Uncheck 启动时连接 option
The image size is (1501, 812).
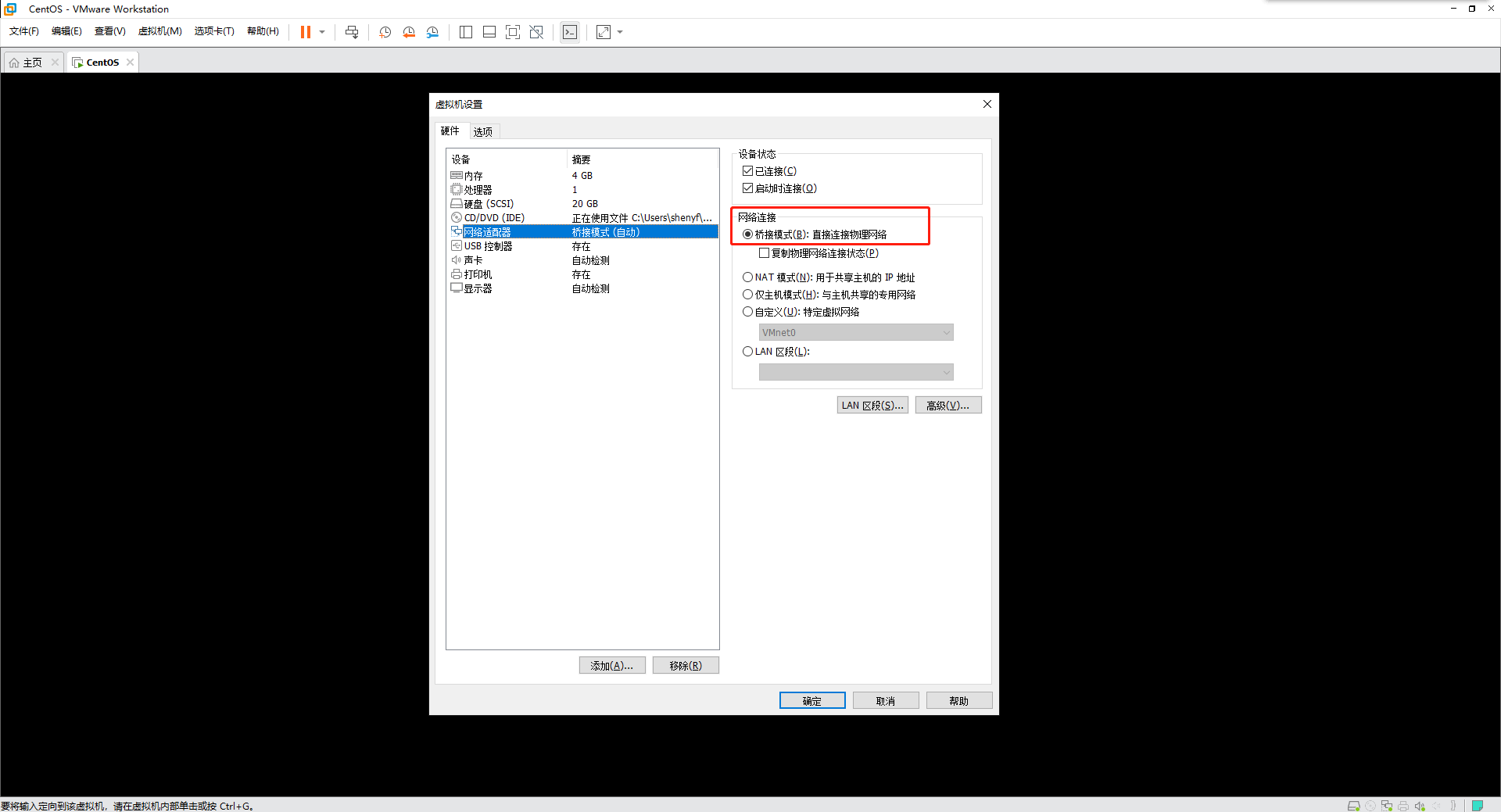click(748, 188)
